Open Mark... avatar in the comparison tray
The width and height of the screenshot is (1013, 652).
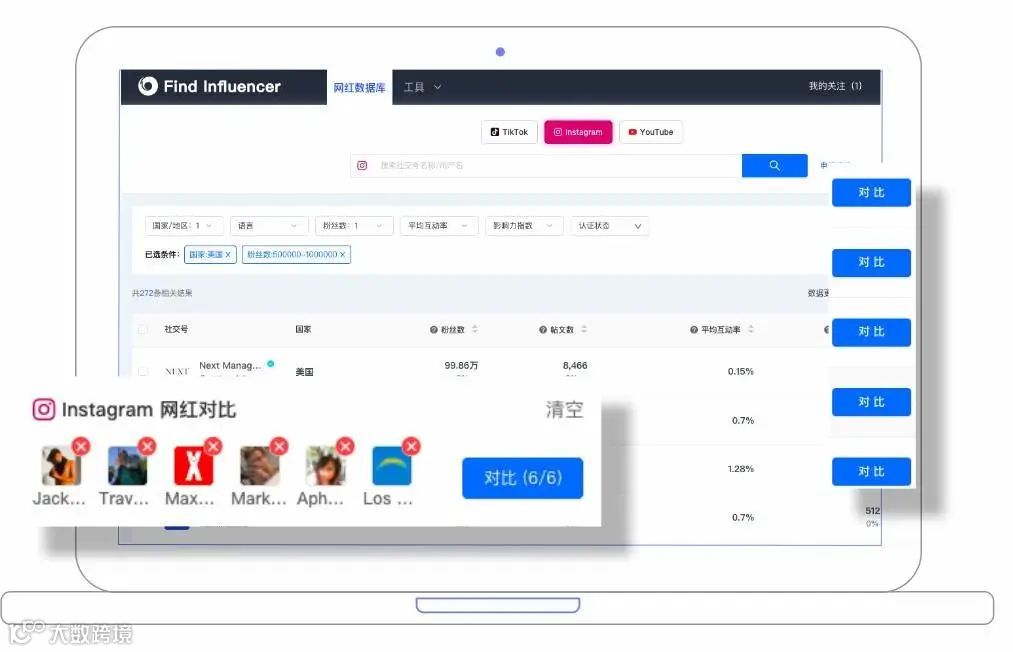pyautogui.click(x=260, y=465)
